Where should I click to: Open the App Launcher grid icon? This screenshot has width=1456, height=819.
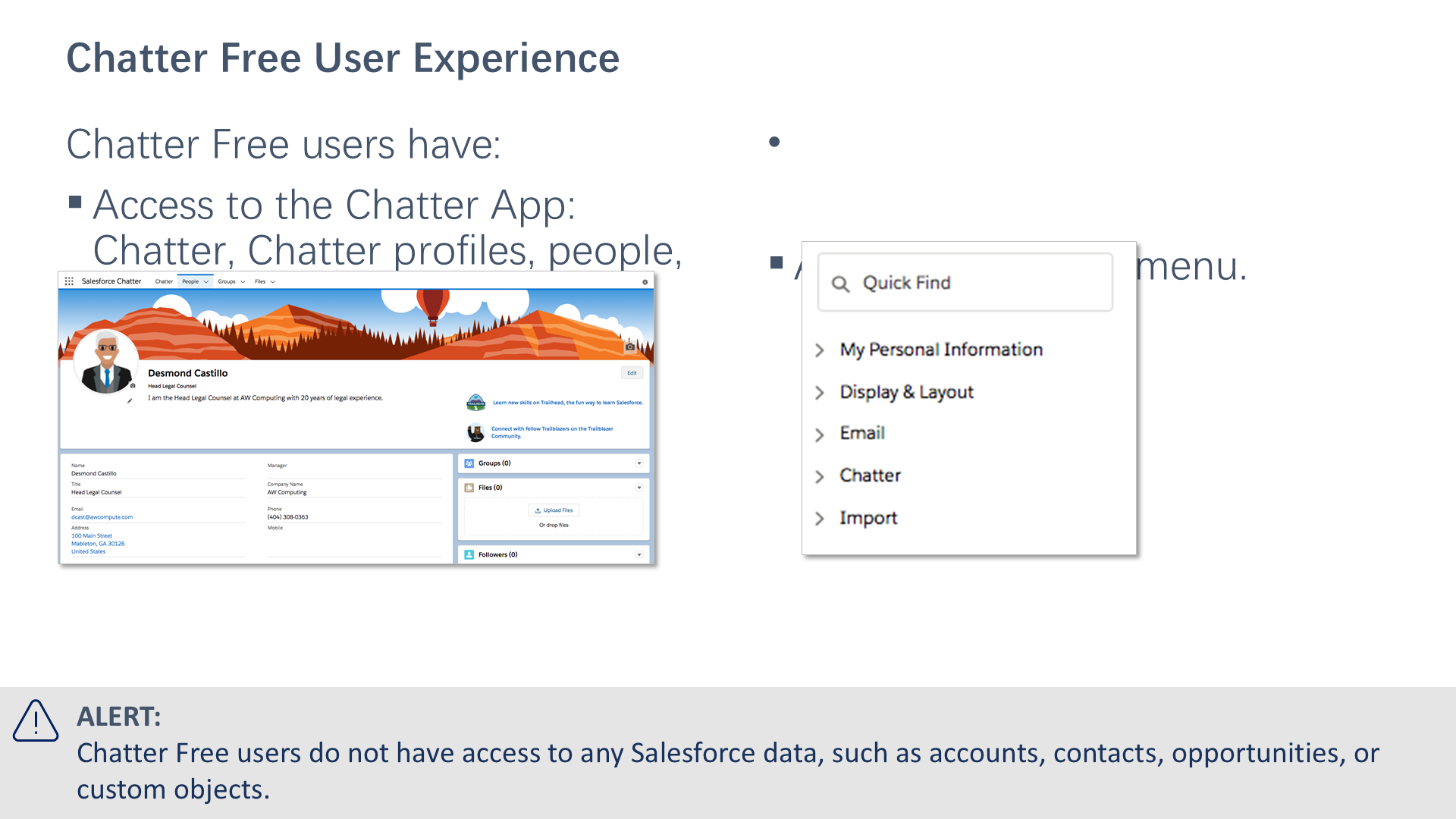point(69,281)
